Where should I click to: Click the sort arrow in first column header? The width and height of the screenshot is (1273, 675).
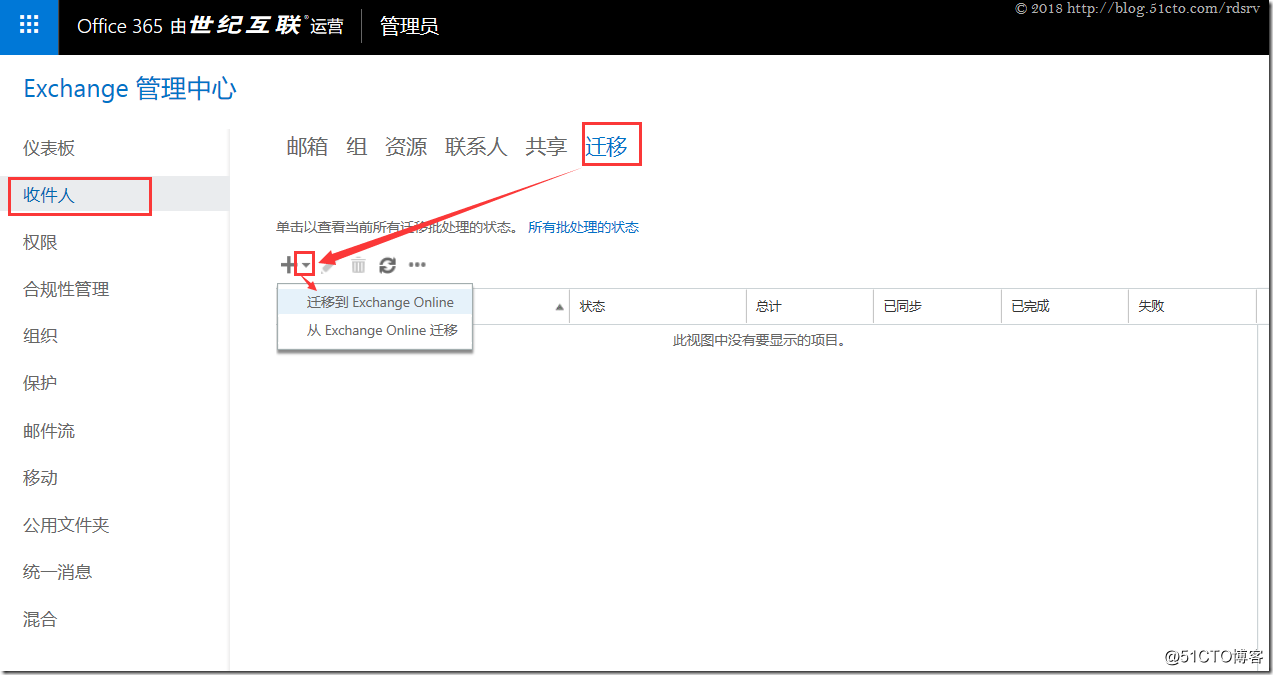pos(559,307)
